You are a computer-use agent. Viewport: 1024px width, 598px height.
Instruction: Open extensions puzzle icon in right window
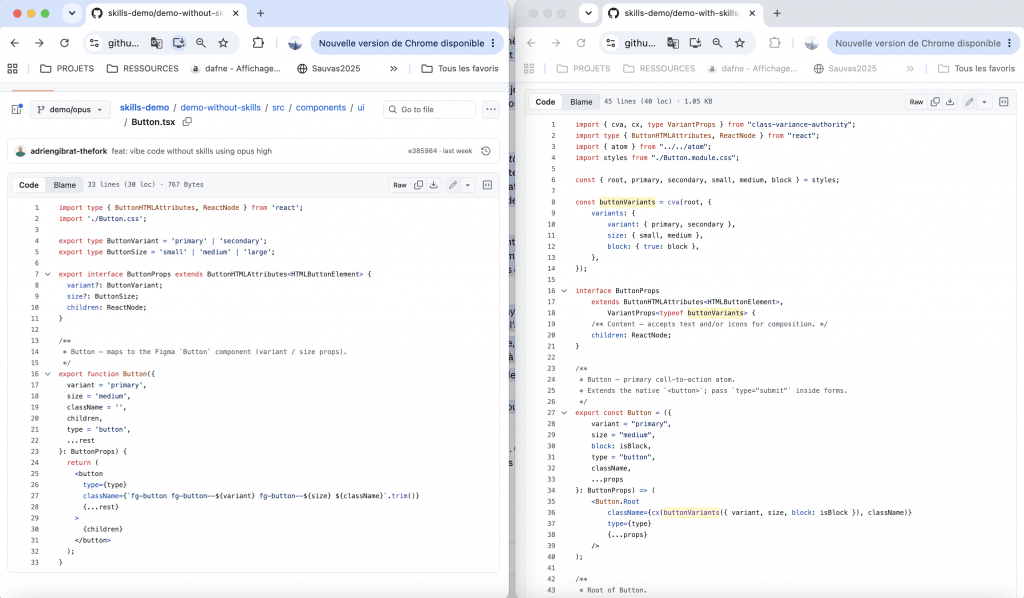point(775,43)
